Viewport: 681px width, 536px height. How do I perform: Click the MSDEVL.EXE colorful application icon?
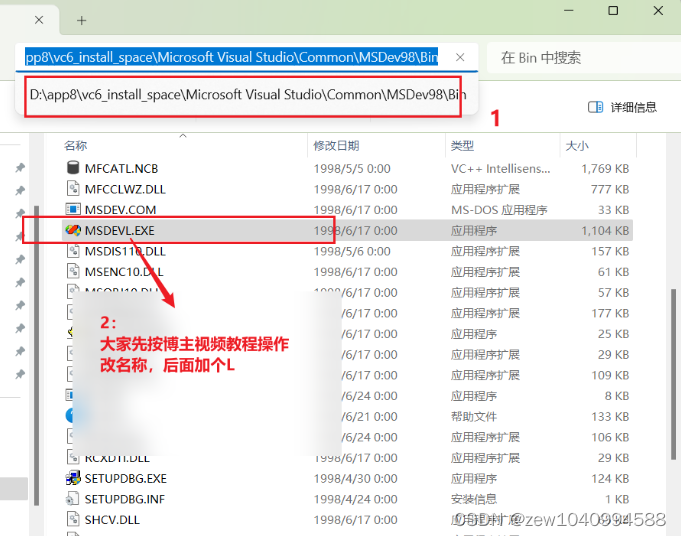click(x=73, y=230)
